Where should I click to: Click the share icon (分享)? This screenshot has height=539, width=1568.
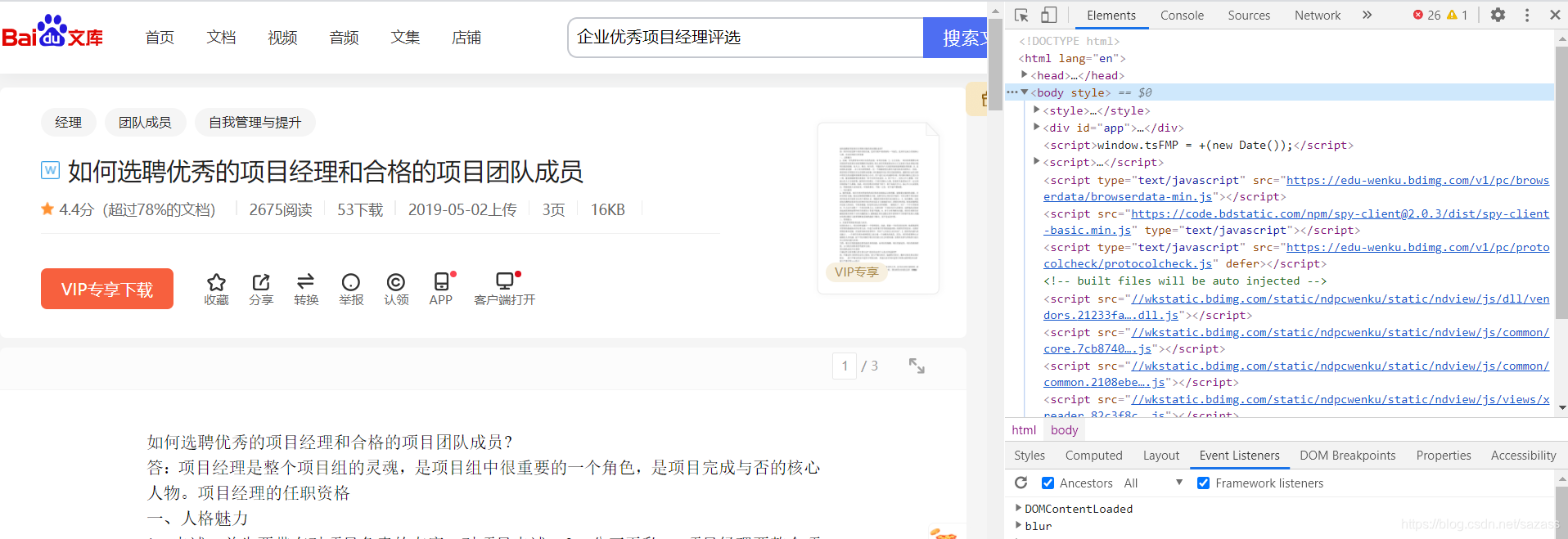click(x=261, y=282)
